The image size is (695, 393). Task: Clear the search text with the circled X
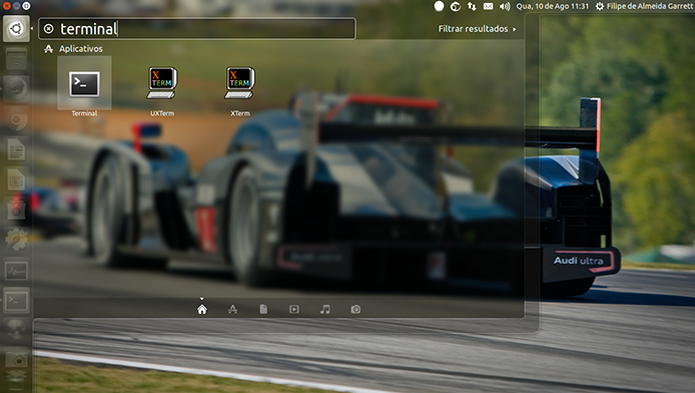(x=48, y=29)
